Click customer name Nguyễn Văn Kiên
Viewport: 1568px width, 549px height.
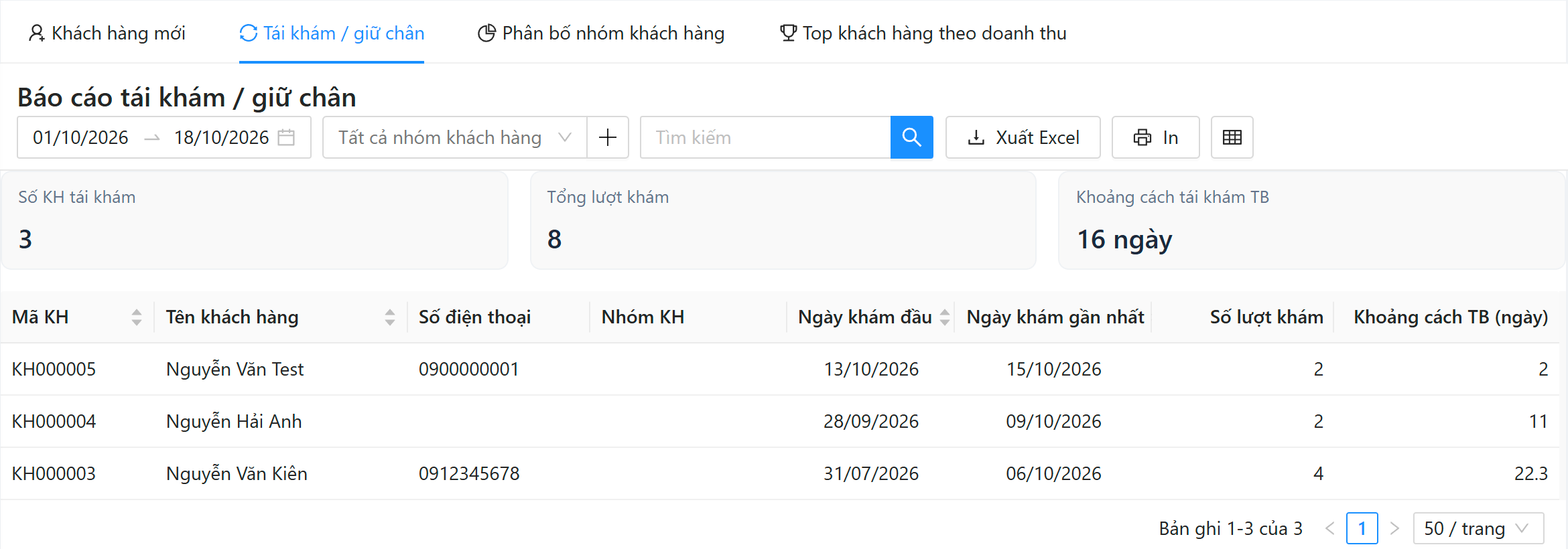(x=237, y=473)
